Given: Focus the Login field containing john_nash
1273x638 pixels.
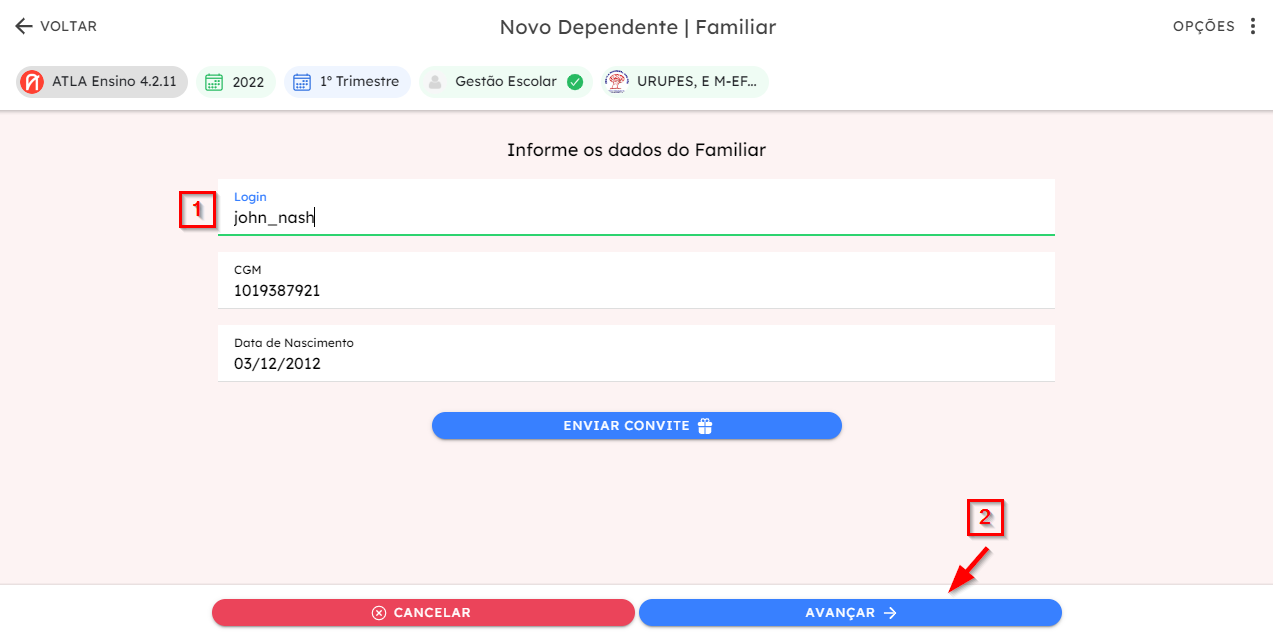Looking at the screenshot, I should (636, 207).
